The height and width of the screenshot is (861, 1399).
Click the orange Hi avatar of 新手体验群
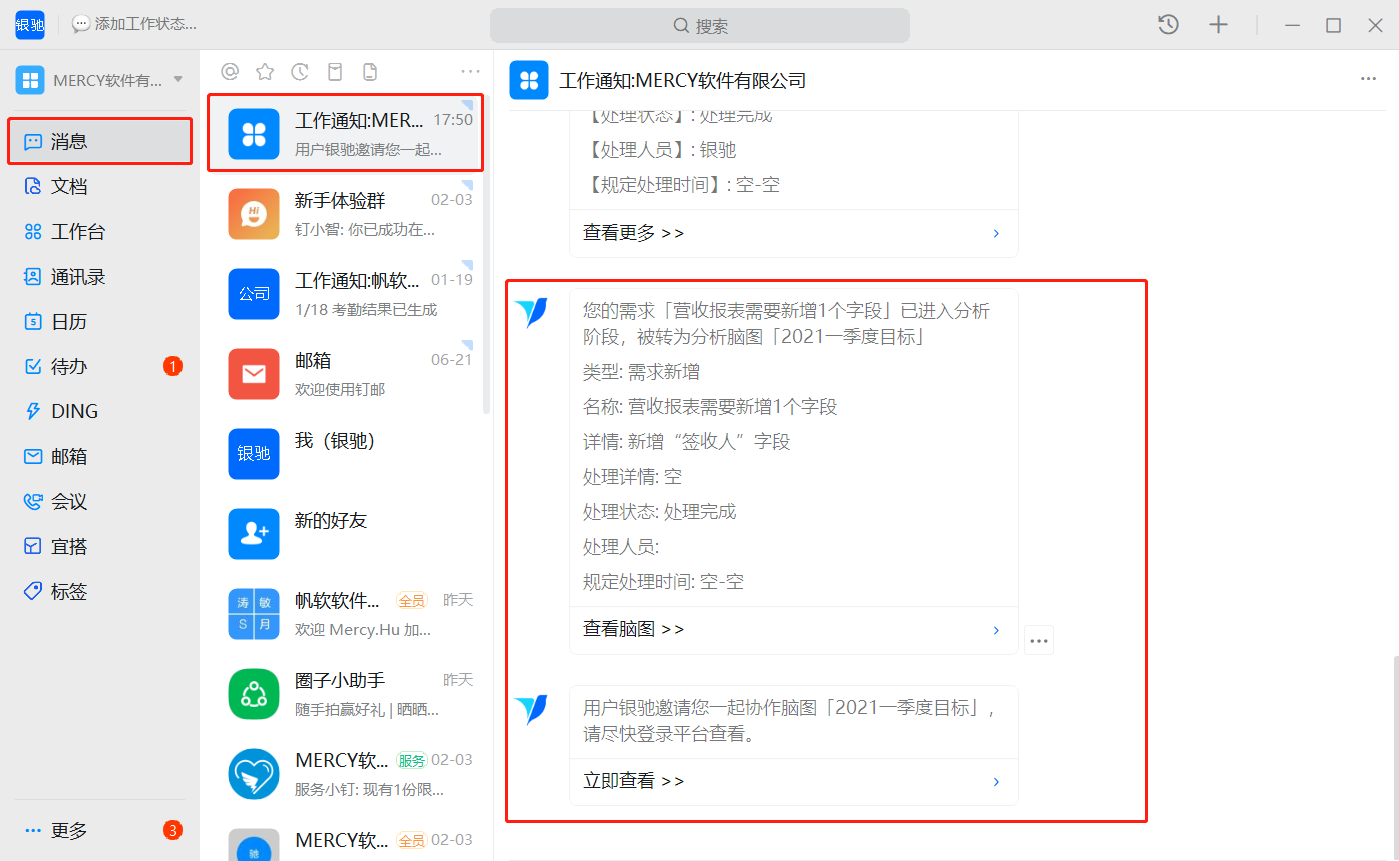tap(254, 214)
